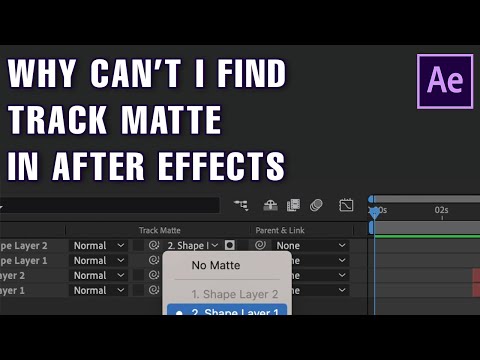Click the Track Matte column header
The width and height of the screenshot is (480, 360).
[160, 230]
